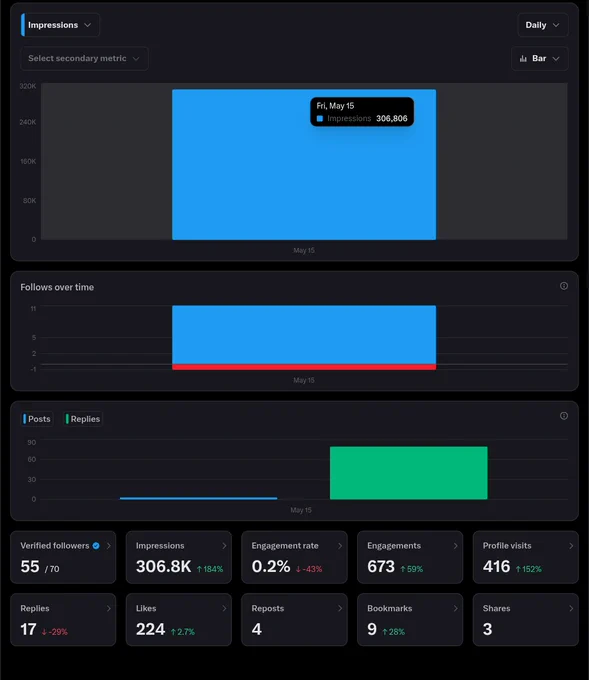Open the Select secondary metric dropdown
The width and height of the screenshot is (589, 680).
pyautogui.click(x=84, y=59)
